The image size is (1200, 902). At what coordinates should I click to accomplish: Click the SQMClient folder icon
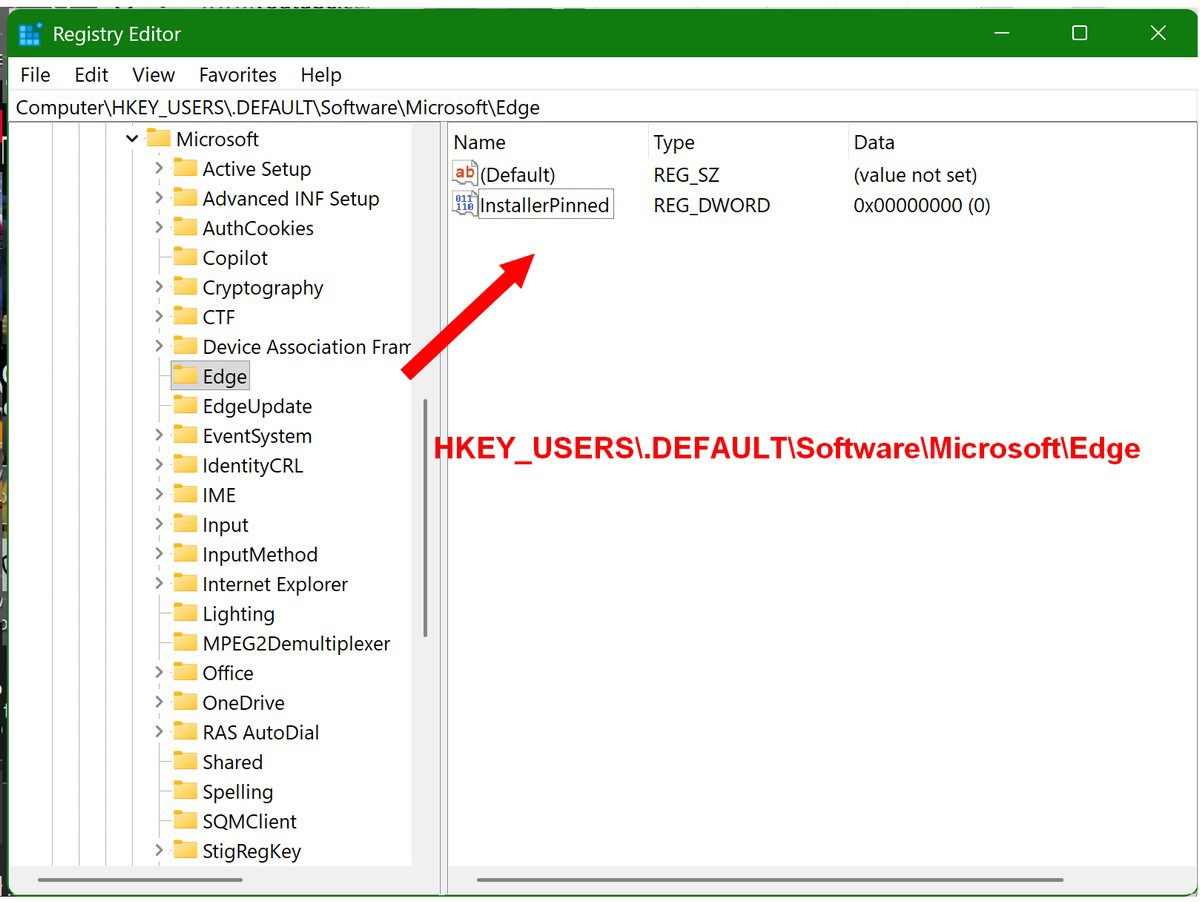185,820
